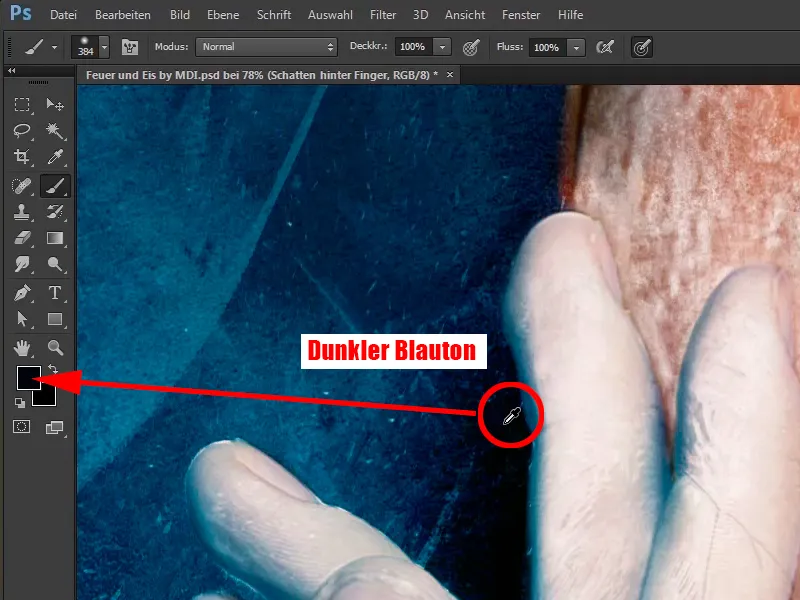Open the Auswahl menu
Screen dimensions: 800x600
[330, 15]
